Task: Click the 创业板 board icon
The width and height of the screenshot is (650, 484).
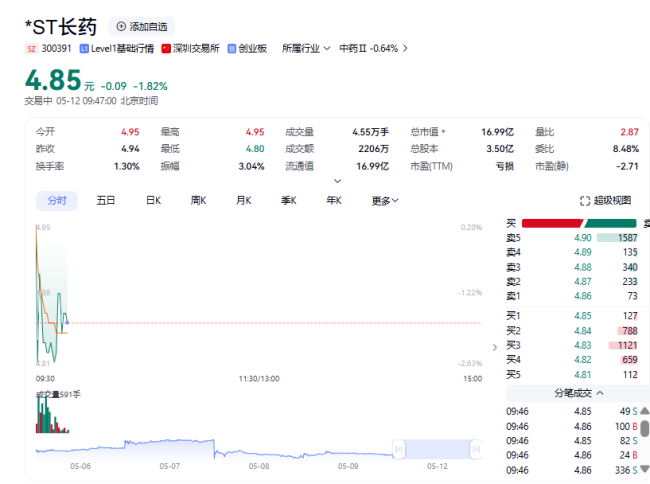Action: [x=232, y=48]
